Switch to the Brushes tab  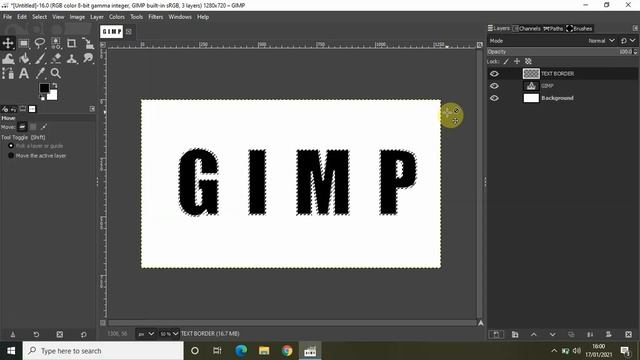pos(579,29)
